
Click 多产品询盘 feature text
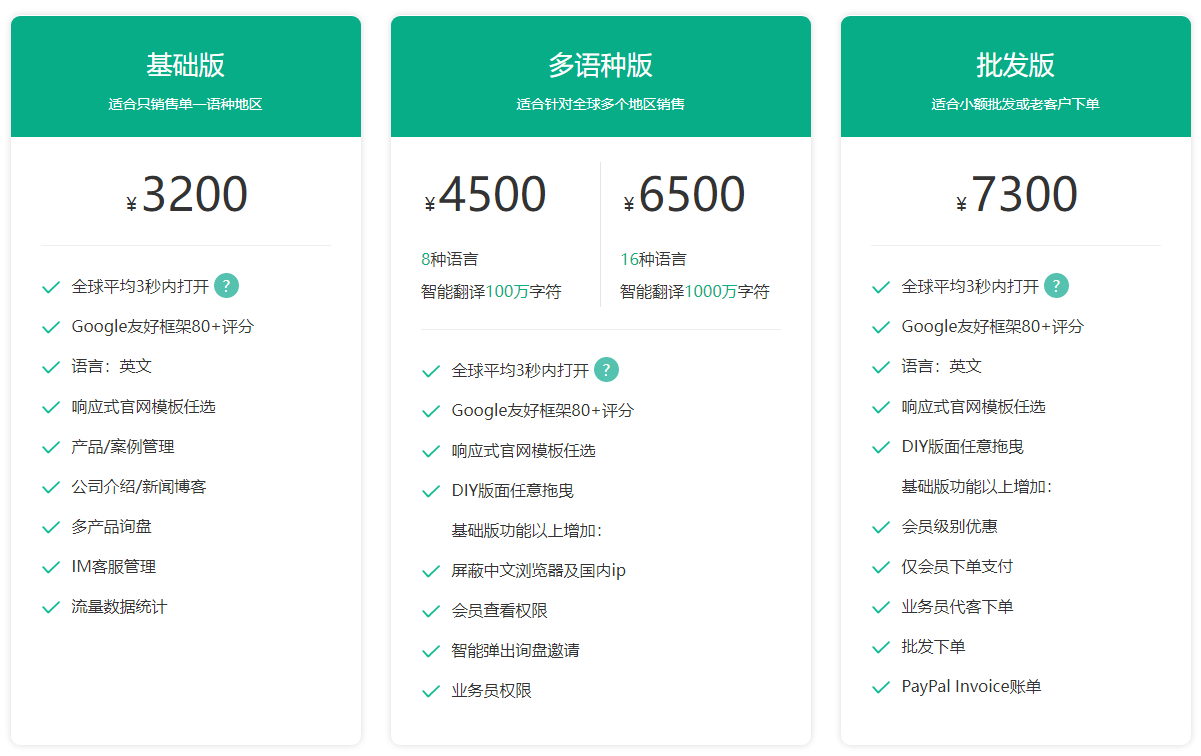(112, 527)
